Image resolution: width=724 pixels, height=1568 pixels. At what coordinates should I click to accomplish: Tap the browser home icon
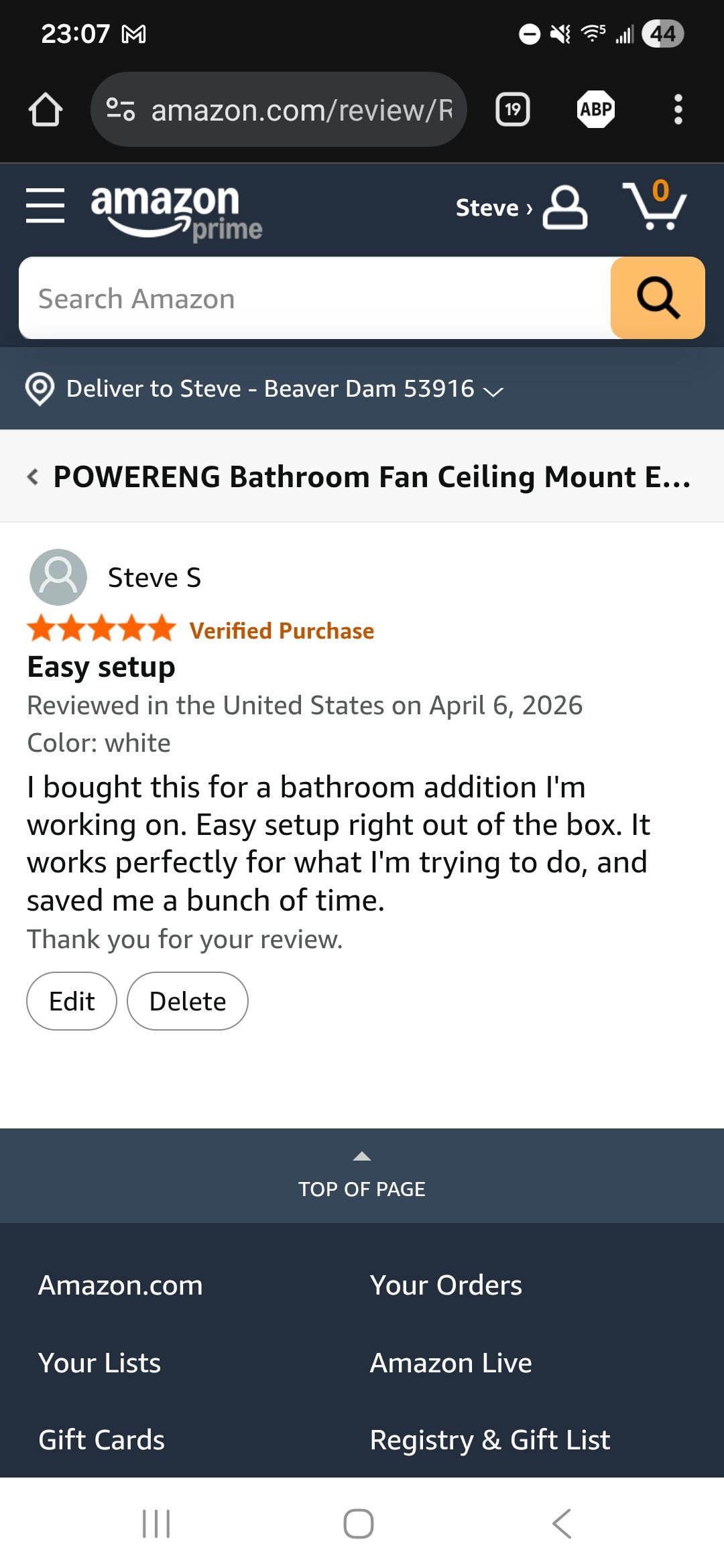point(46,109)
